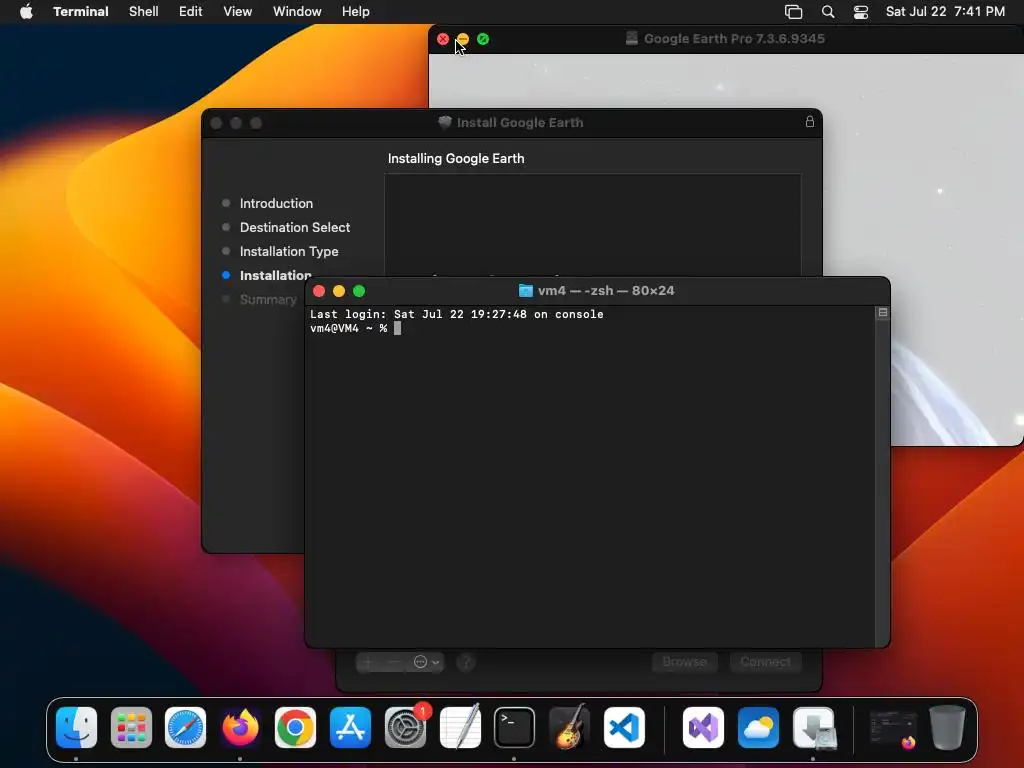Launch Firefox from the Dock
Viewport: 1024px width, 768px height.
[240, 728]
